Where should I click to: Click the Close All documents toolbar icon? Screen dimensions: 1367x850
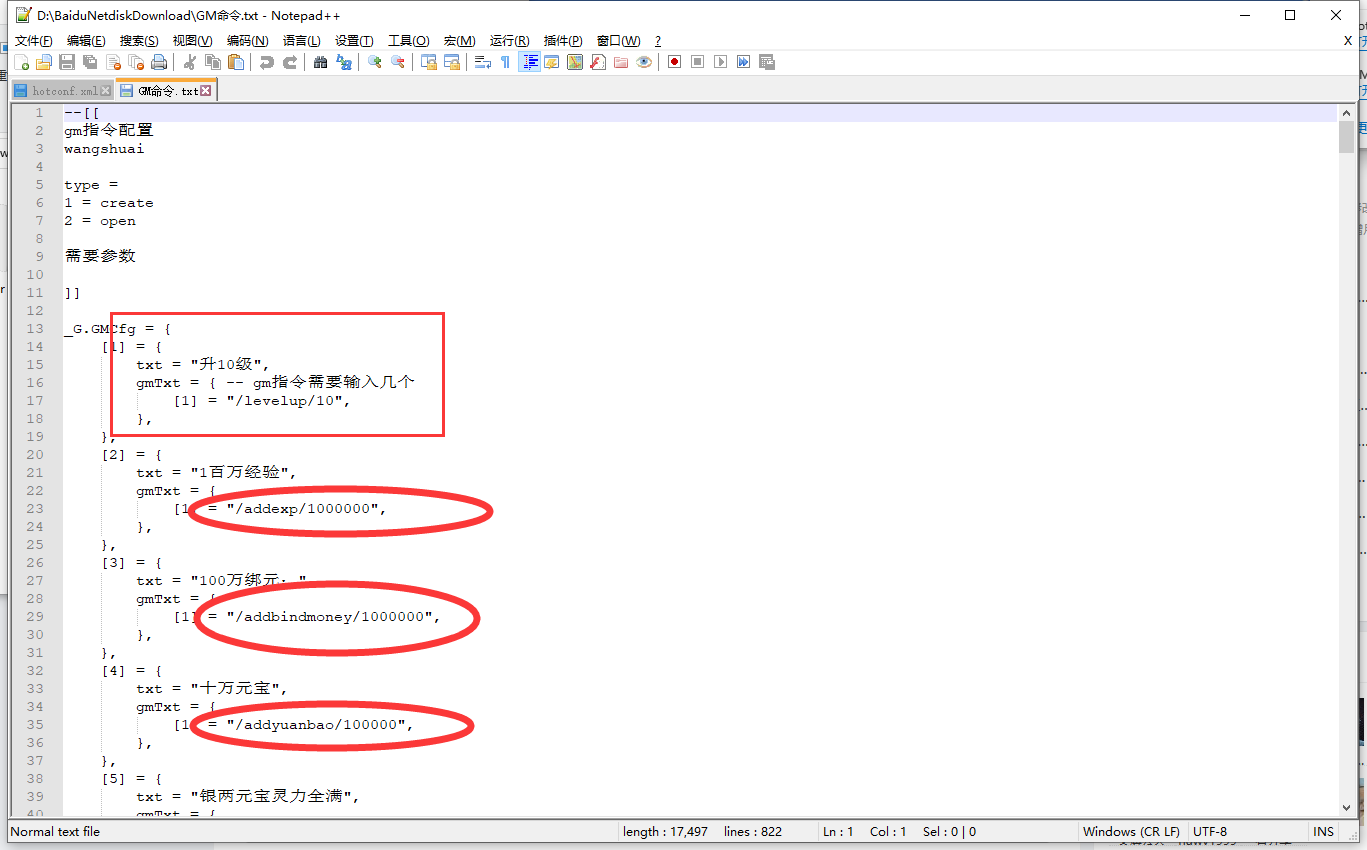tap(136, 62)
